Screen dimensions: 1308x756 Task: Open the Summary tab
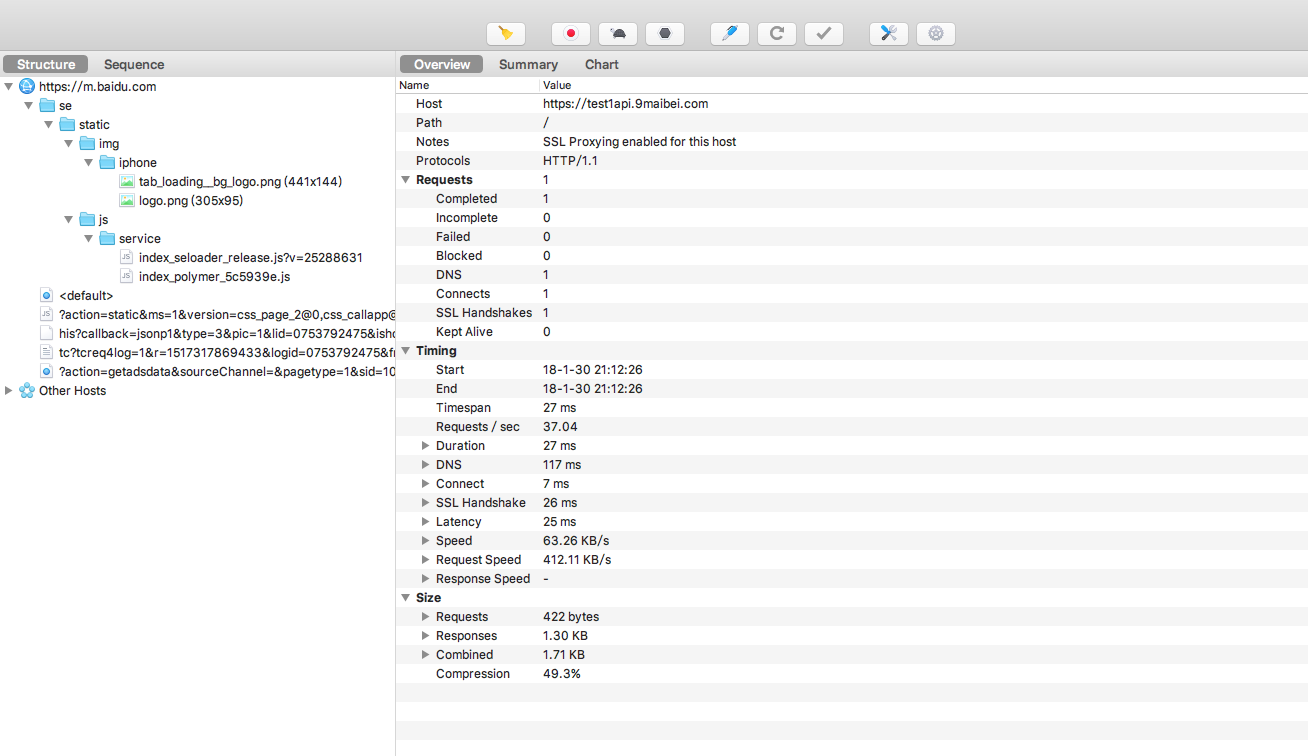point(528,64)
